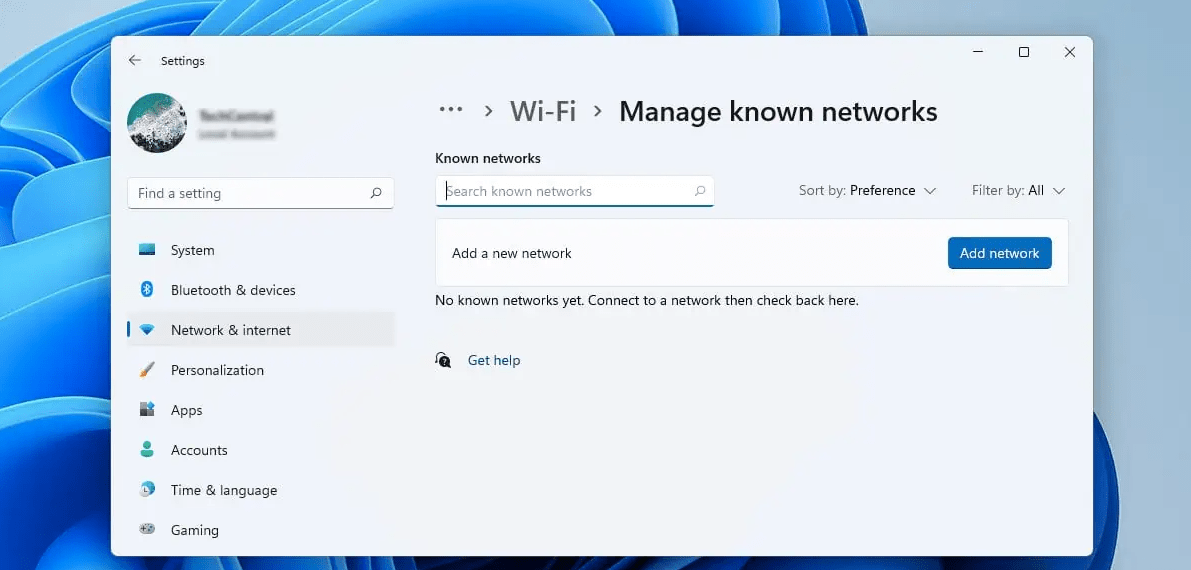The width and height of the screenshot is (1191, 570).
Task: Click the back arrow in Settings
Action: pyautogui.click(x=135, y=61)
